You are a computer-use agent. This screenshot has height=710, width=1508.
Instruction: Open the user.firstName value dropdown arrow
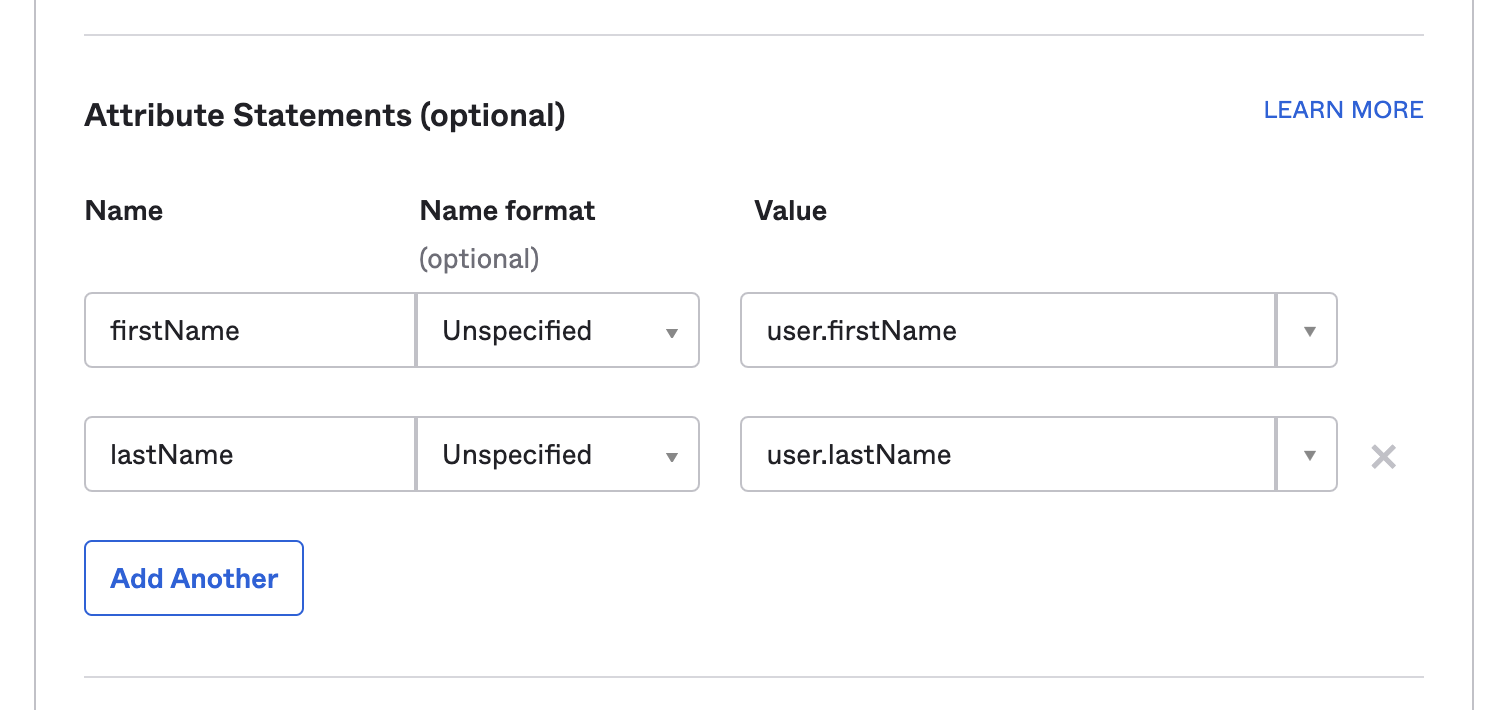[x=1308, y=331]
